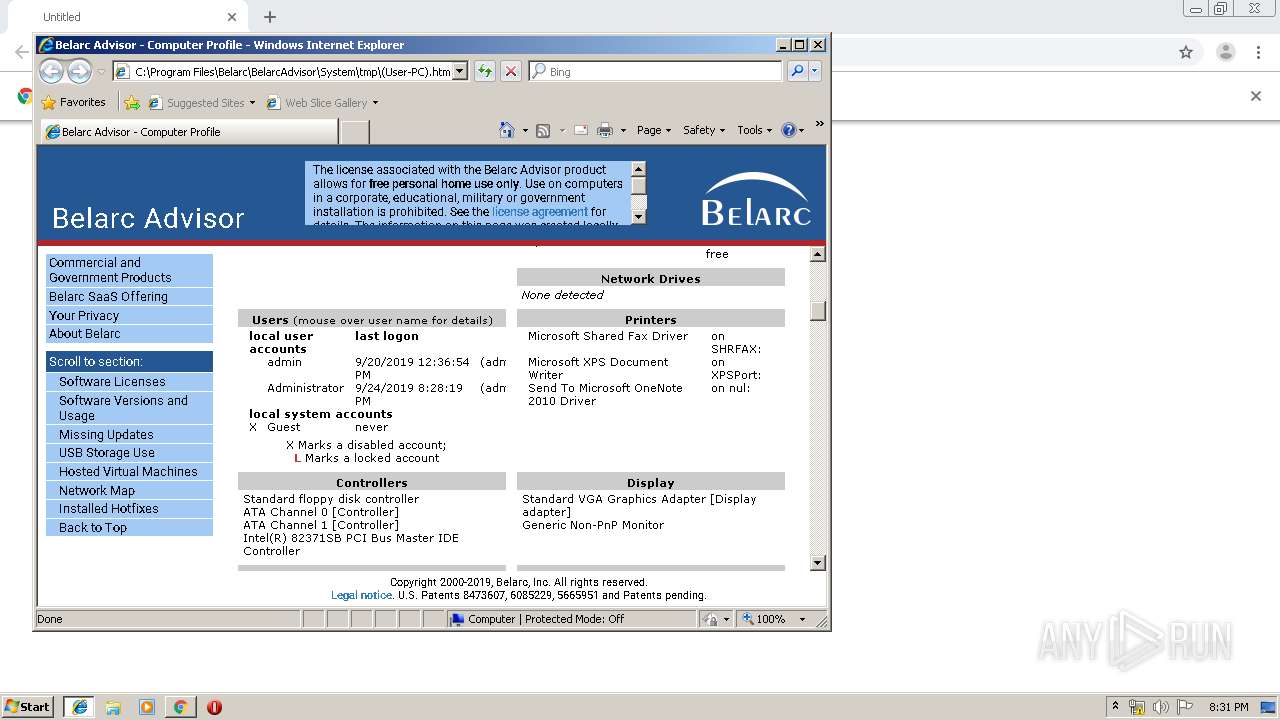Open the license agreement link
Screen dimensions: 1280x720
click(x=540, y=212)
